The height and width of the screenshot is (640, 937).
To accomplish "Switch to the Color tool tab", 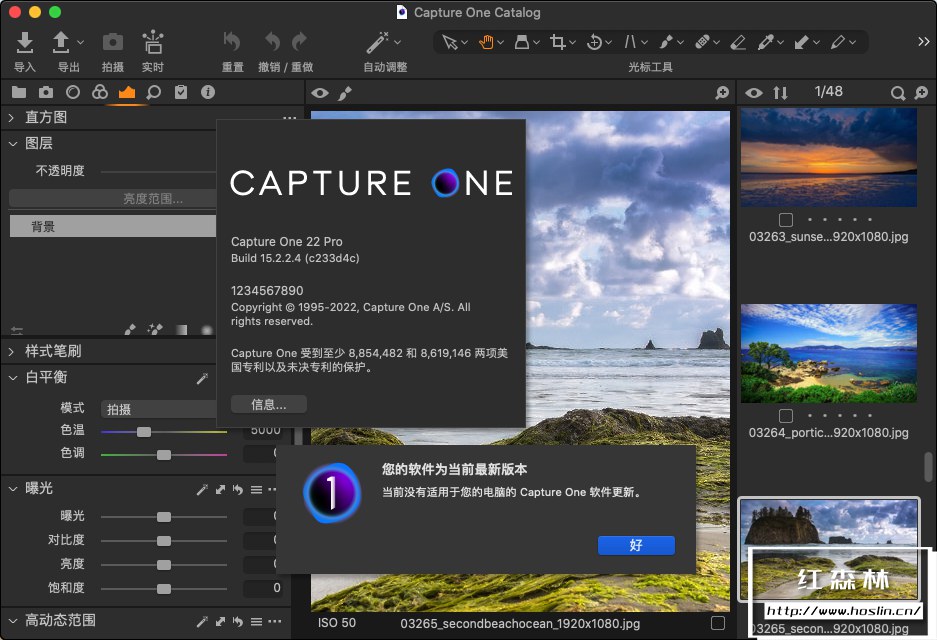I will tap(99, 92).
